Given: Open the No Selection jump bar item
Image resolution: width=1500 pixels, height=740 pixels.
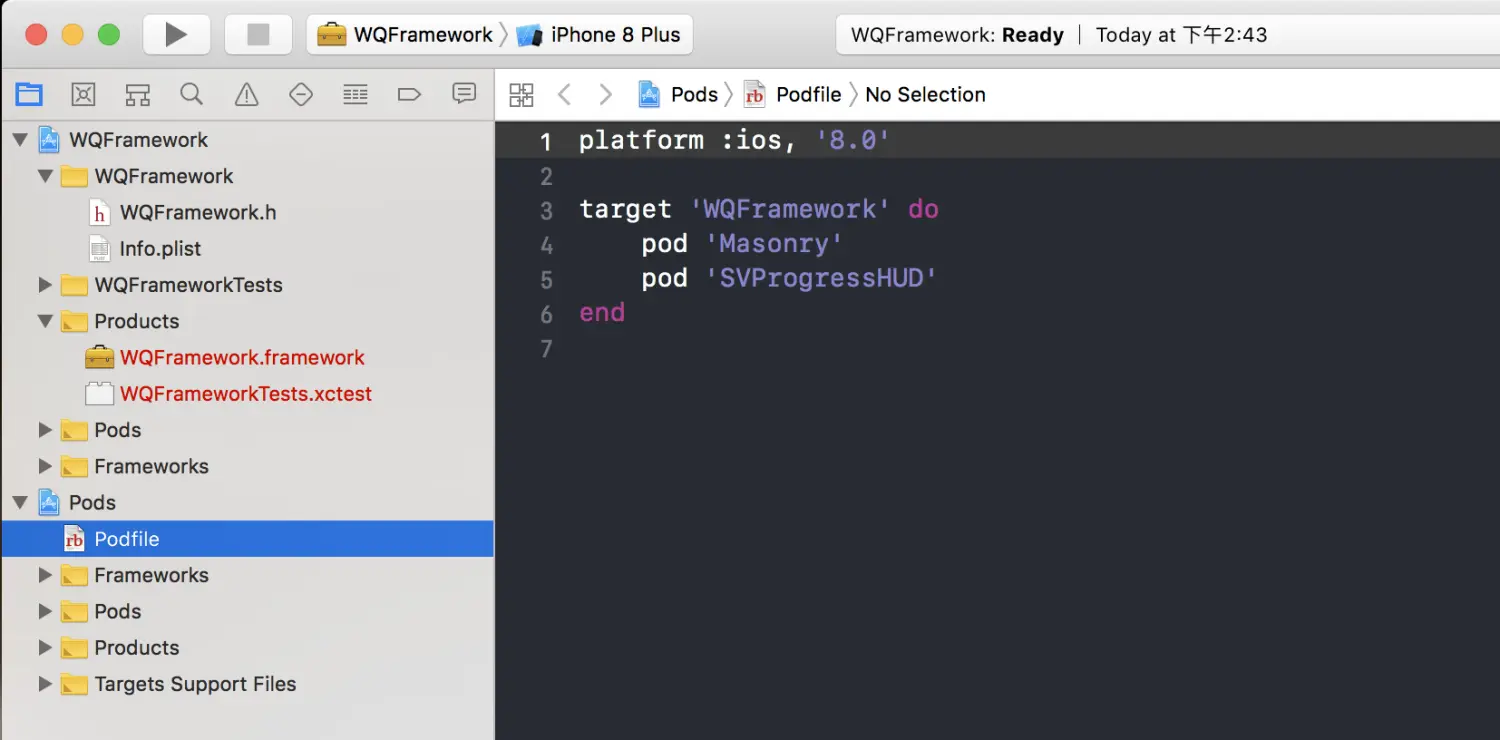Looking at the screenshot, I should tap(925, 94).
